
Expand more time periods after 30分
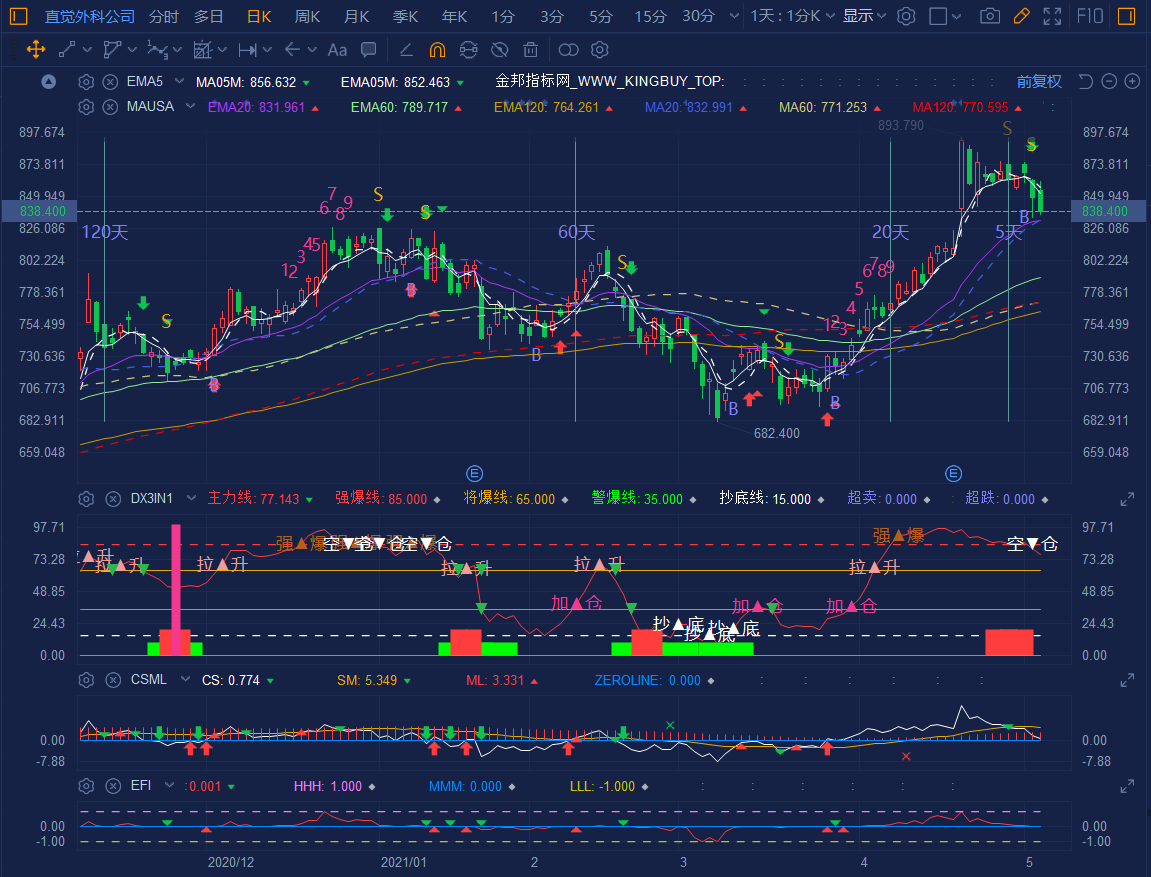(x=734, y=16)
